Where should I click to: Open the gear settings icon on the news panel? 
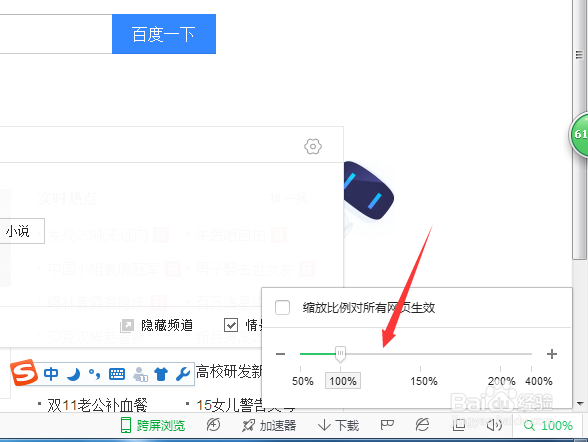pos(313,147)
